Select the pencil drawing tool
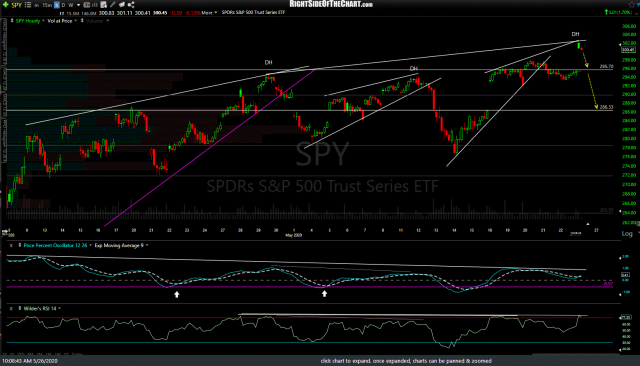Viewport: 640px width, 366px height. click(x=113, y=5)
